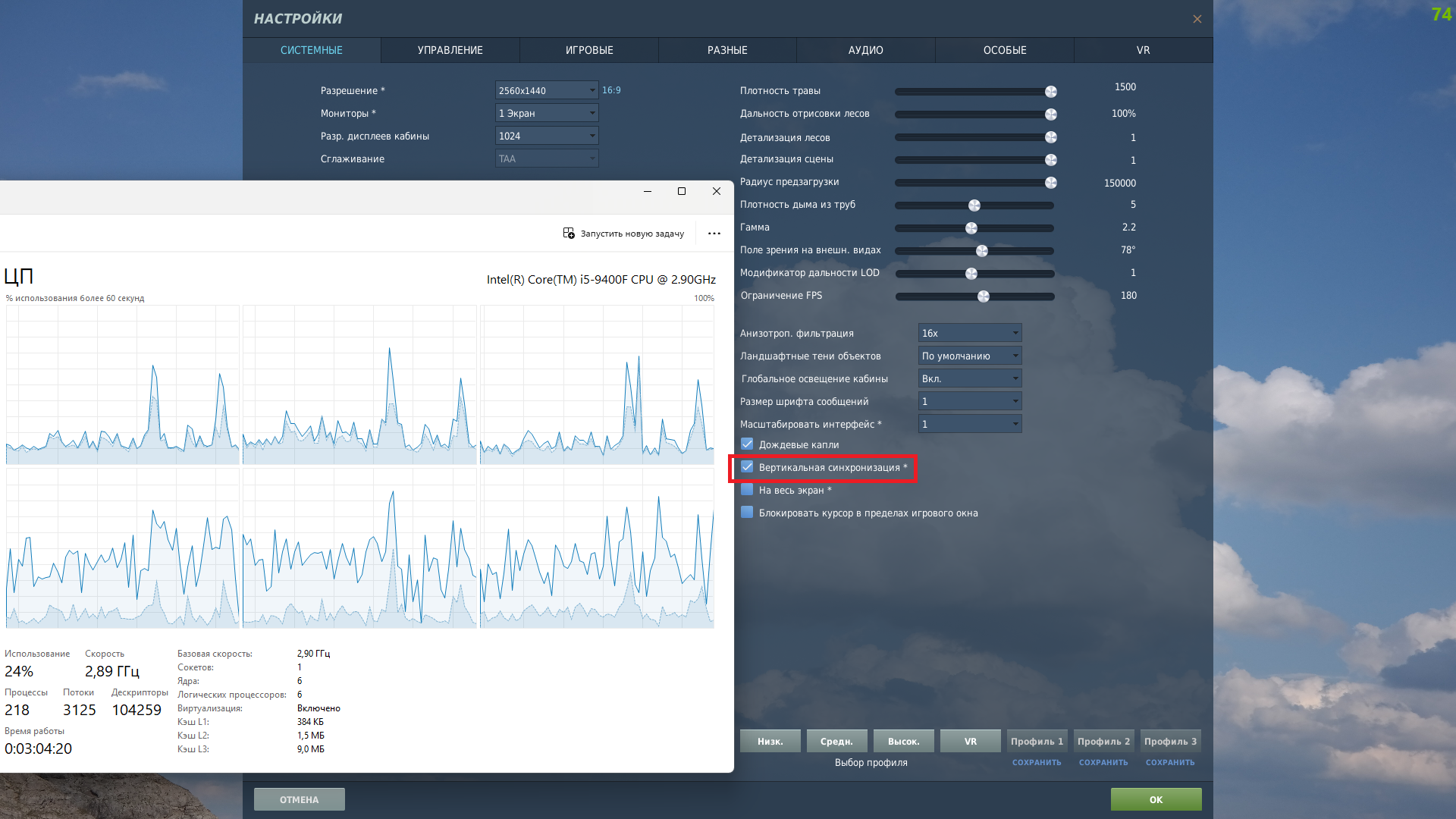Click the Гамма slider handle
This screenshot has width=1456, height=819.
pyautogui.click(x=971, y=228)
